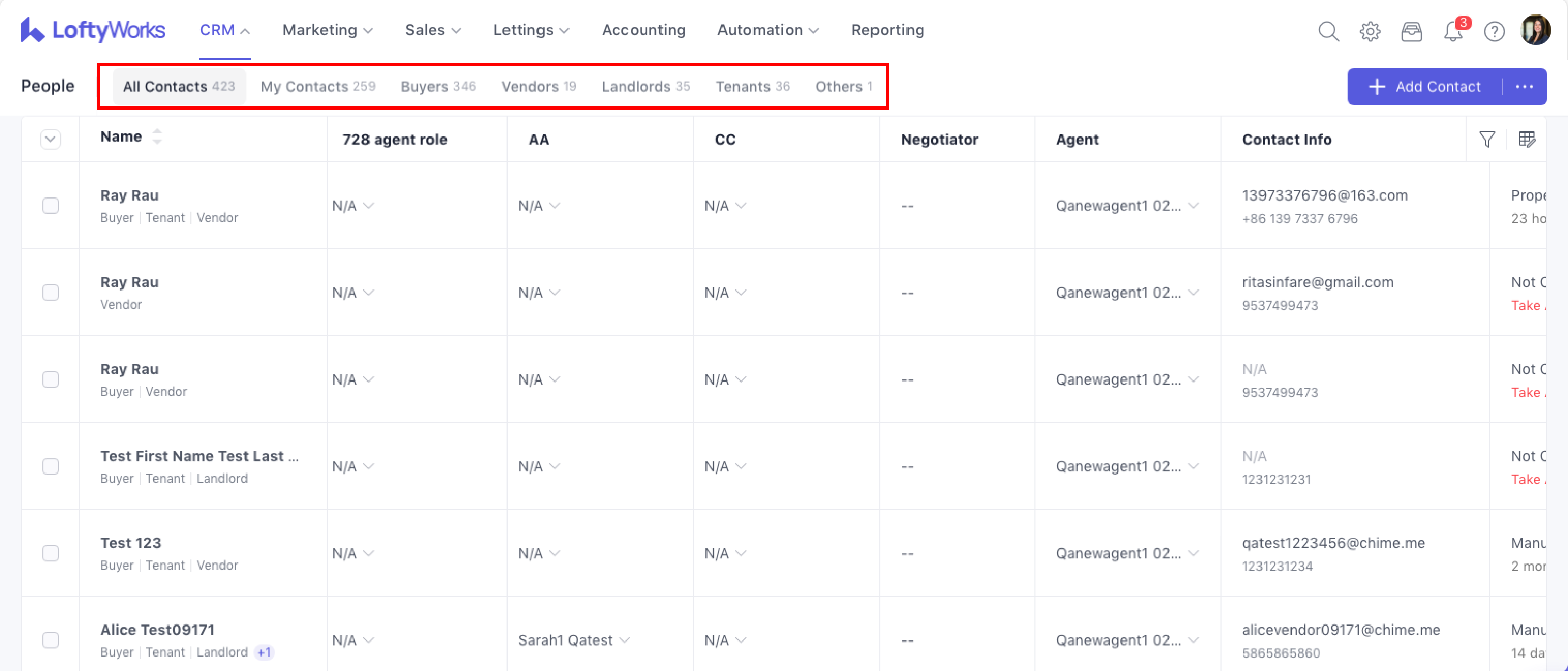Click the Add Contact button
1568x671 pixels.
tap(1424, 86)
